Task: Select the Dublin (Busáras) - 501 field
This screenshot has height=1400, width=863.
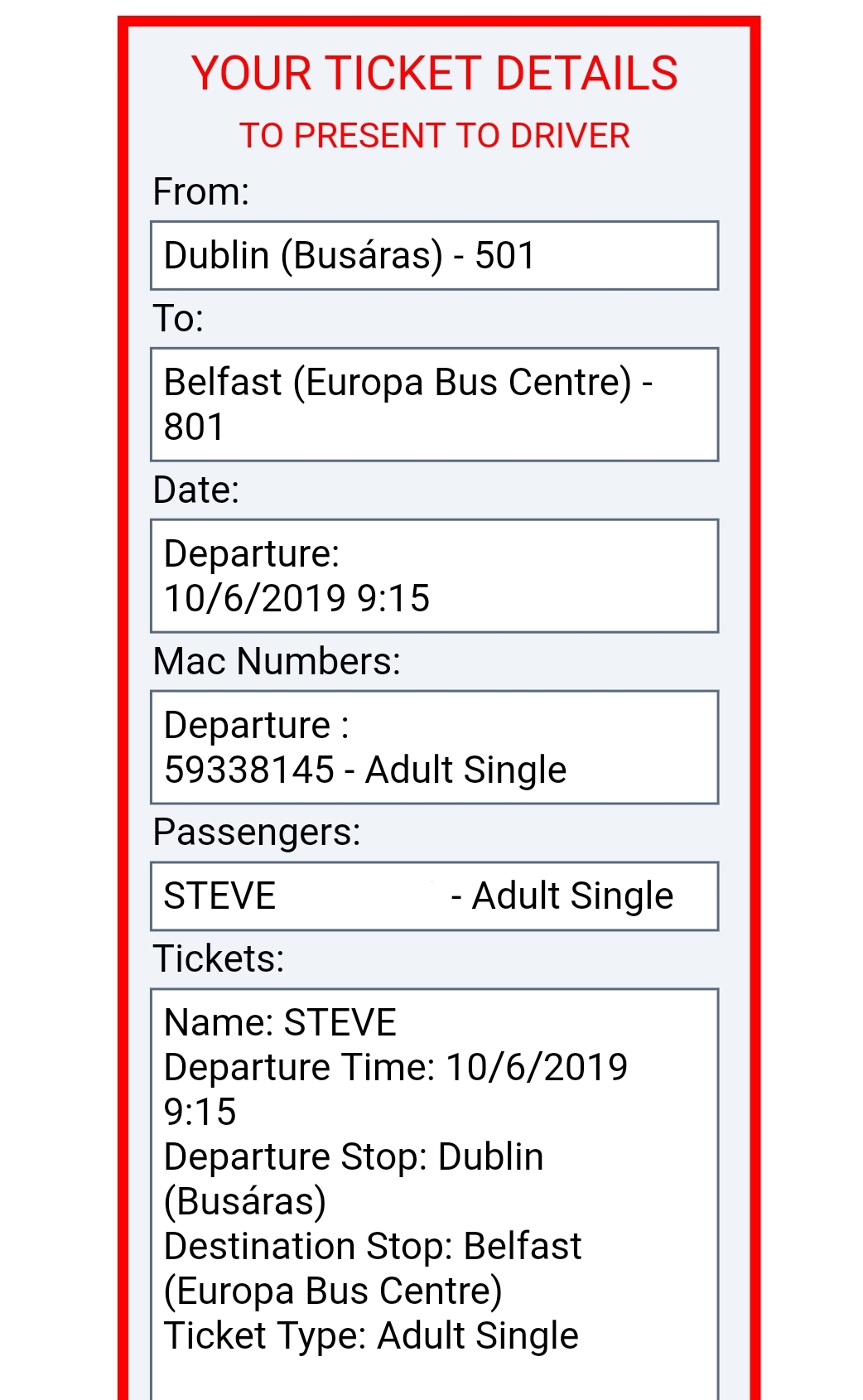Action: [434, 255]
